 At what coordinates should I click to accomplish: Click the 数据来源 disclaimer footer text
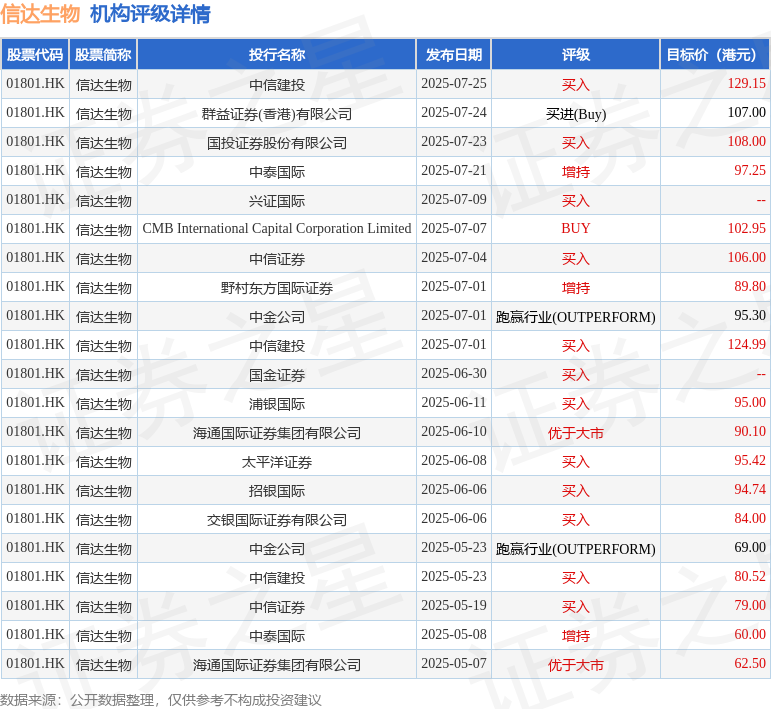[161, 700]
